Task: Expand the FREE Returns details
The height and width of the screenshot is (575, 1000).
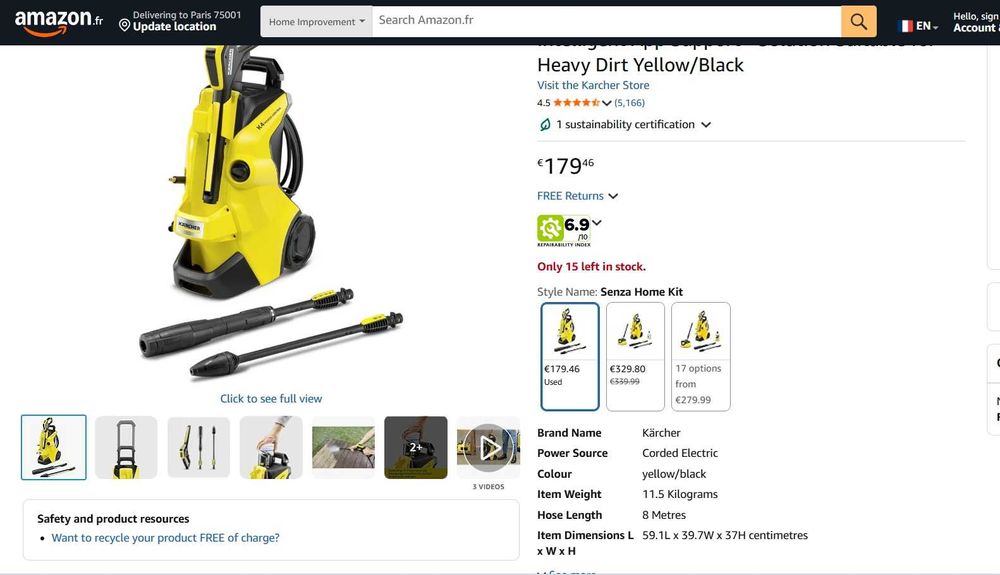Action: coord(577,196)
